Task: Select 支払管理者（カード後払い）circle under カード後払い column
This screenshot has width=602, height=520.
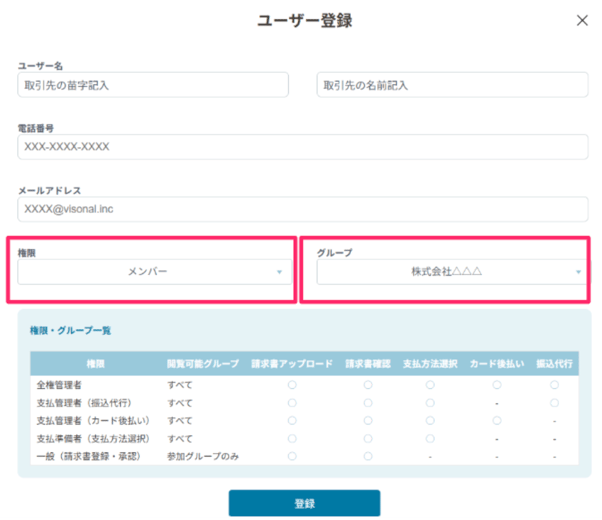Action: tap(495, 421)
